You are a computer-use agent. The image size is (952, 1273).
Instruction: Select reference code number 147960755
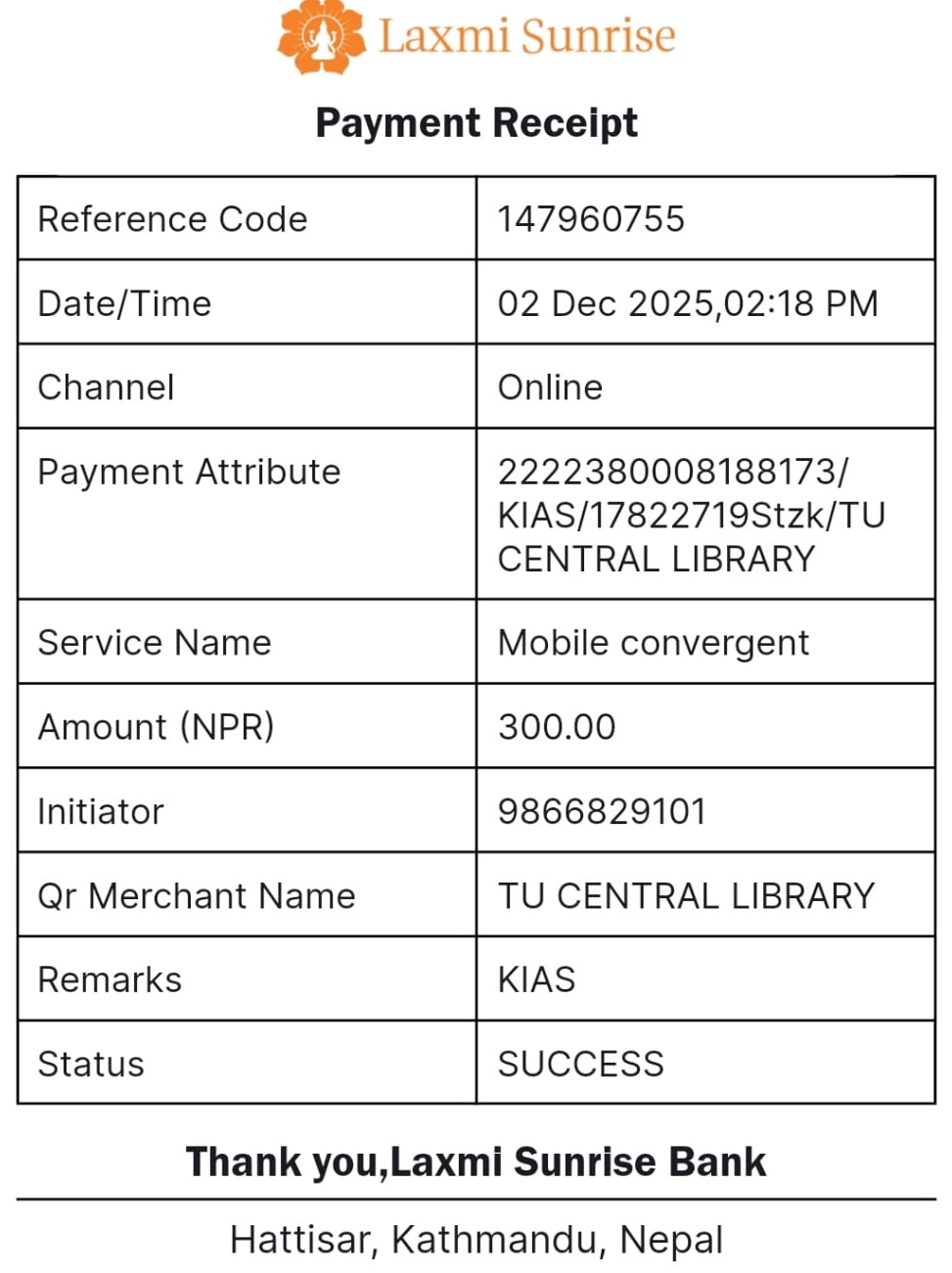point(591,219)
